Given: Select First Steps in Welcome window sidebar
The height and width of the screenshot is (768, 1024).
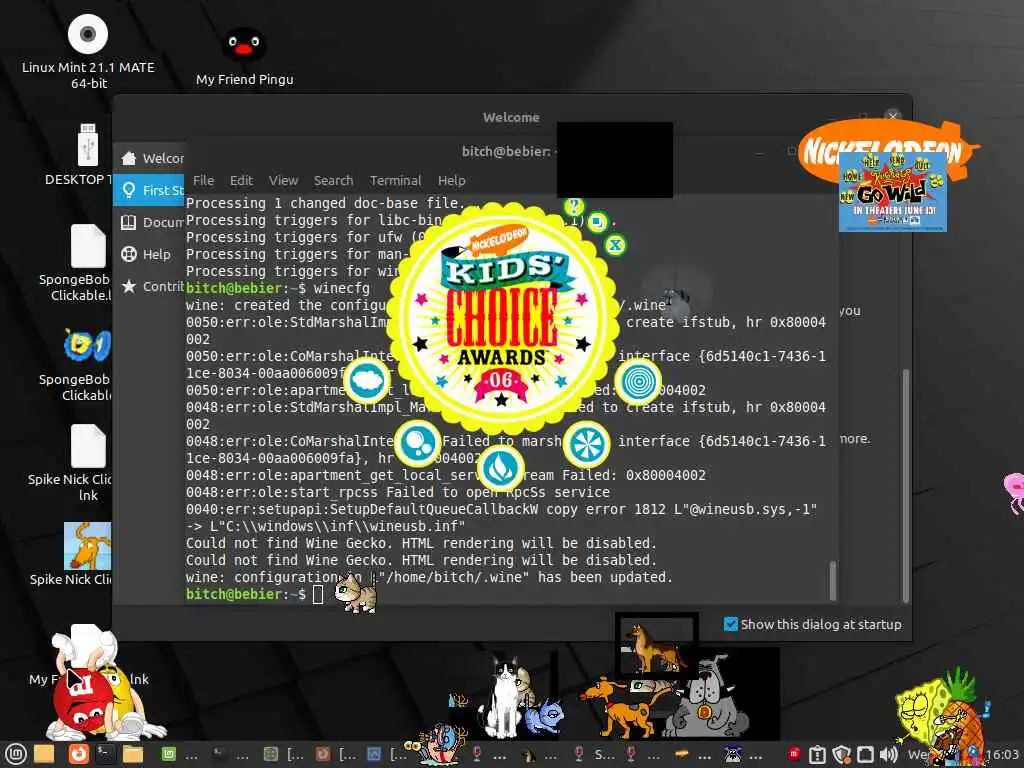Looking at the screenshot, I should 150,190.
